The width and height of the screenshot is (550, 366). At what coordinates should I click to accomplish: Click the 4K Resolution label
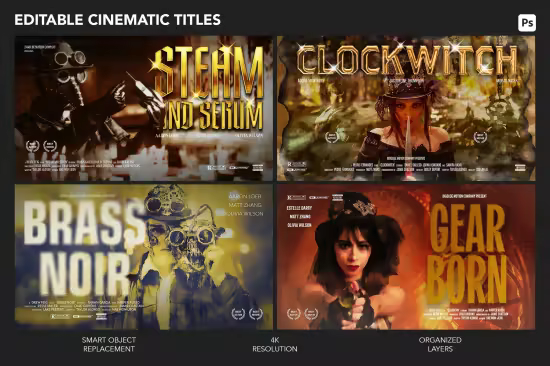point(275,344)
